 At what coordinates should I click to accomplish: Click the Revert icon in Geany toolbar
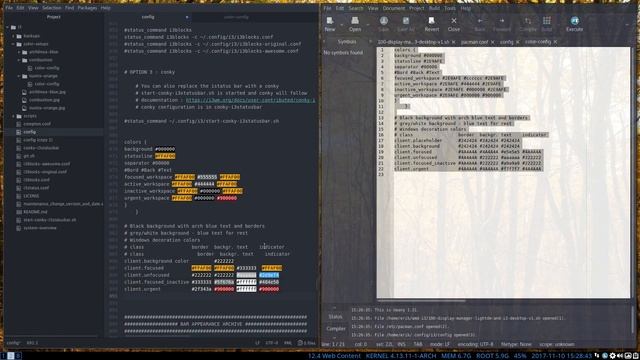(431, 21)
